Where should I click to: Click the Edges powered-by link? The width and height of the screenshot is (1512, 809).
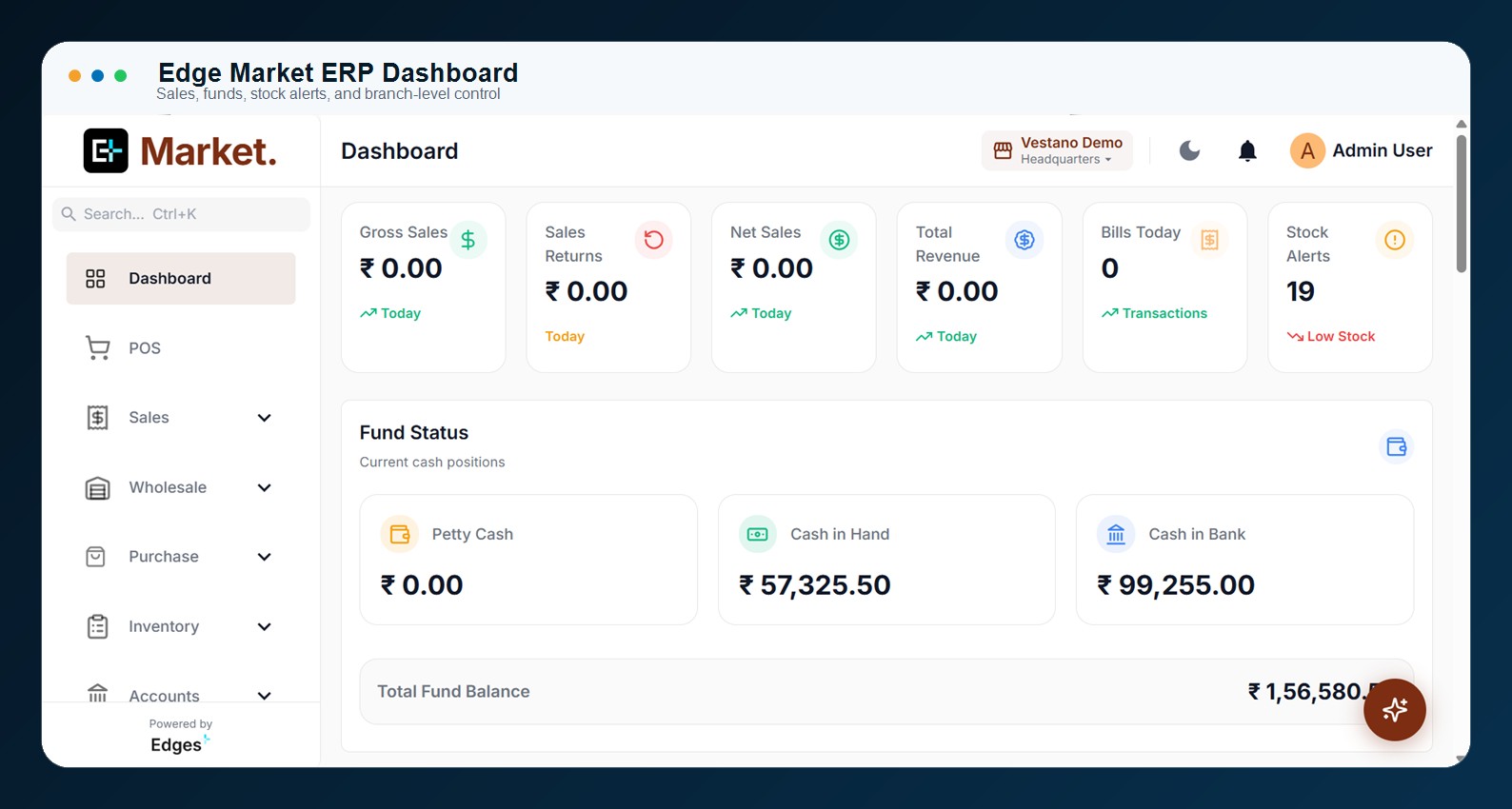tap(180, 744)
